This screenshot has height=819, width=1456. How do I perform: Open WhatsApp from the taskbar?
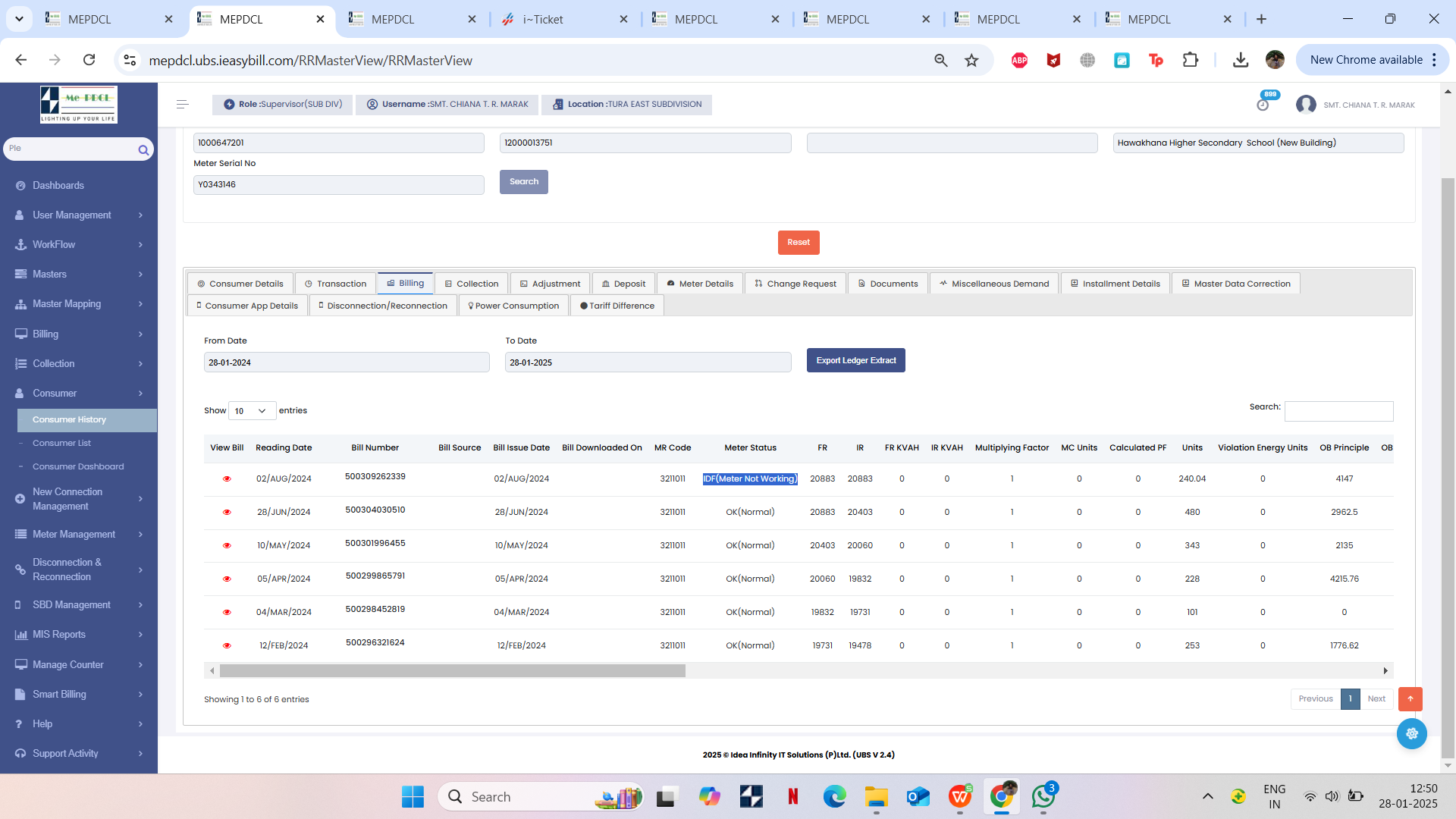click(1043, 796)
